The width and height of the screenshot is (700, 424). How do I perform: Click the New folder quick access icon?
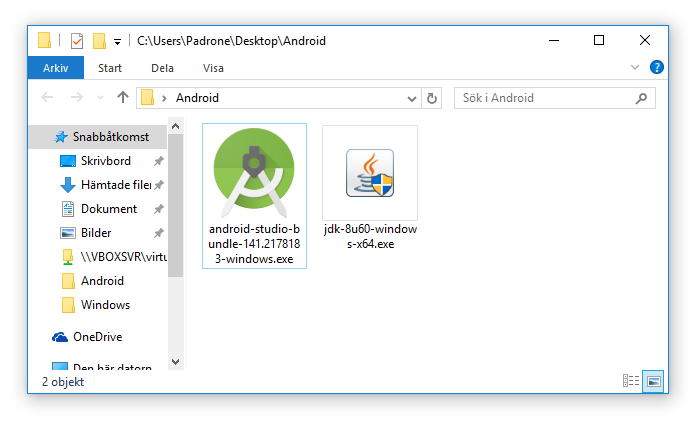[x=99, y=41]
